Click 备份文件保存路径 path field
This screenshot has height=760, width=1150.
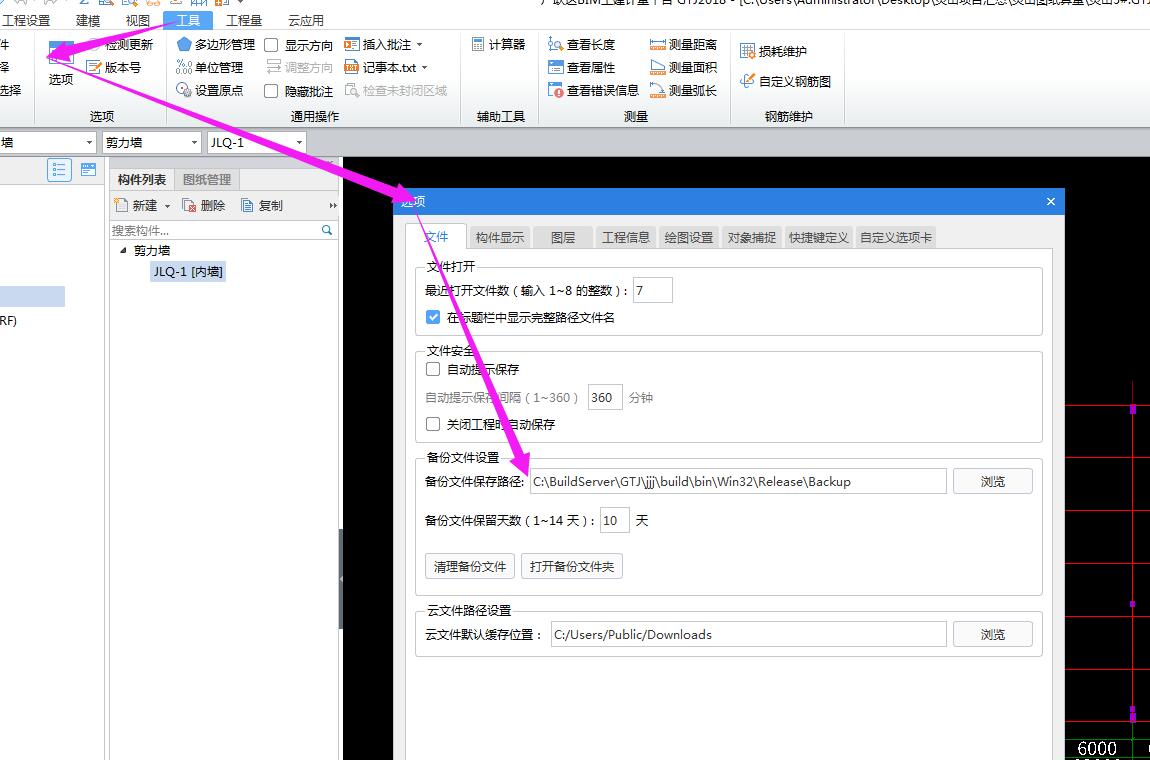pos(738,481)
